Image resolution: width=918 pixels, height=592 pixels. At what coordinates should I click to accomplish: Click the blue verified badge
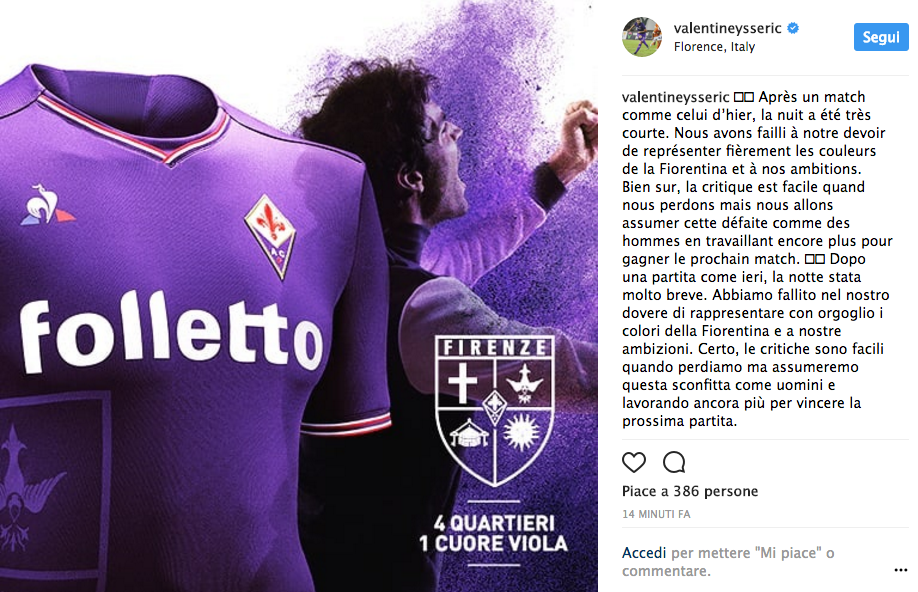(x=793, y=28)
